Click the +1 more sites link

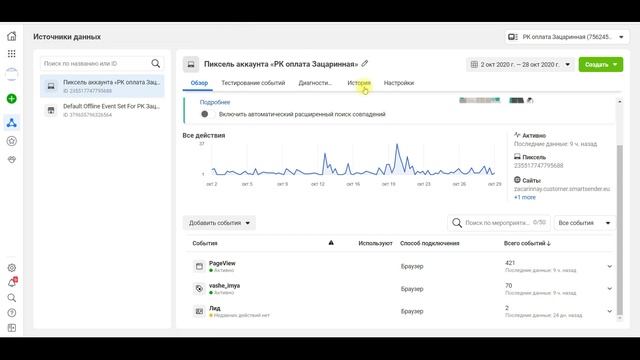pos(524,197)
